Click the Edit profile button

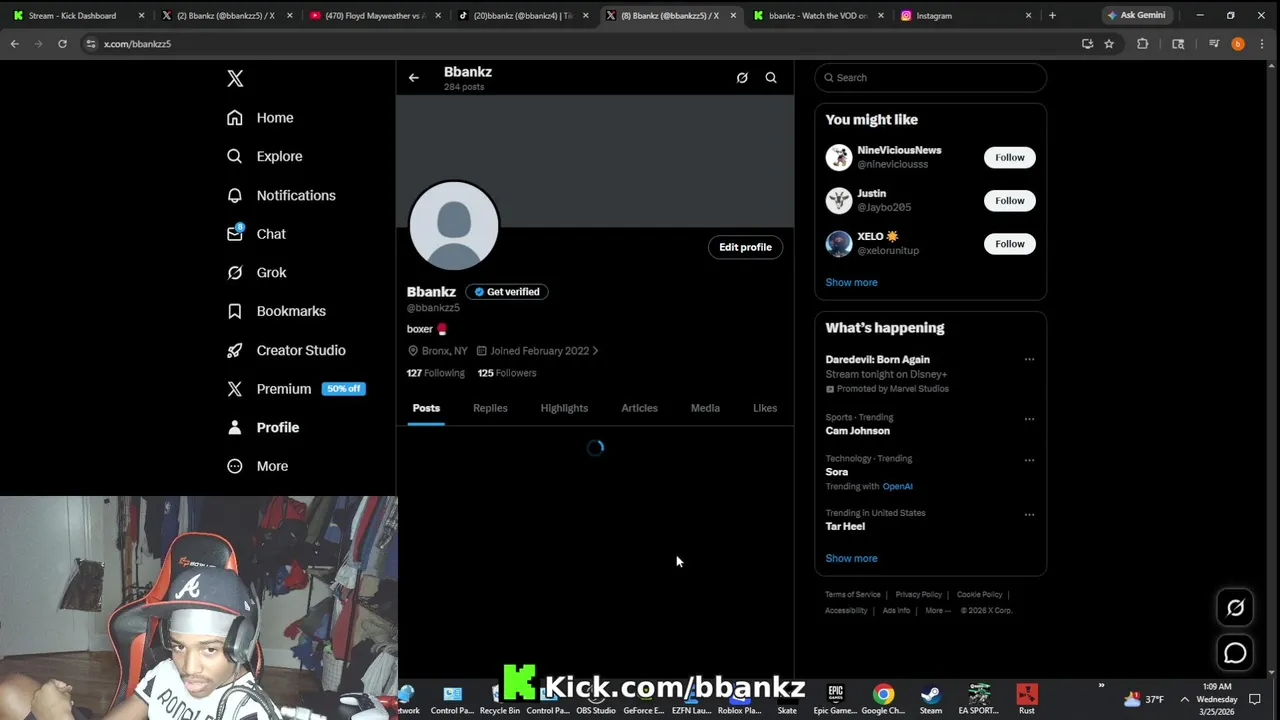(745, 247)
